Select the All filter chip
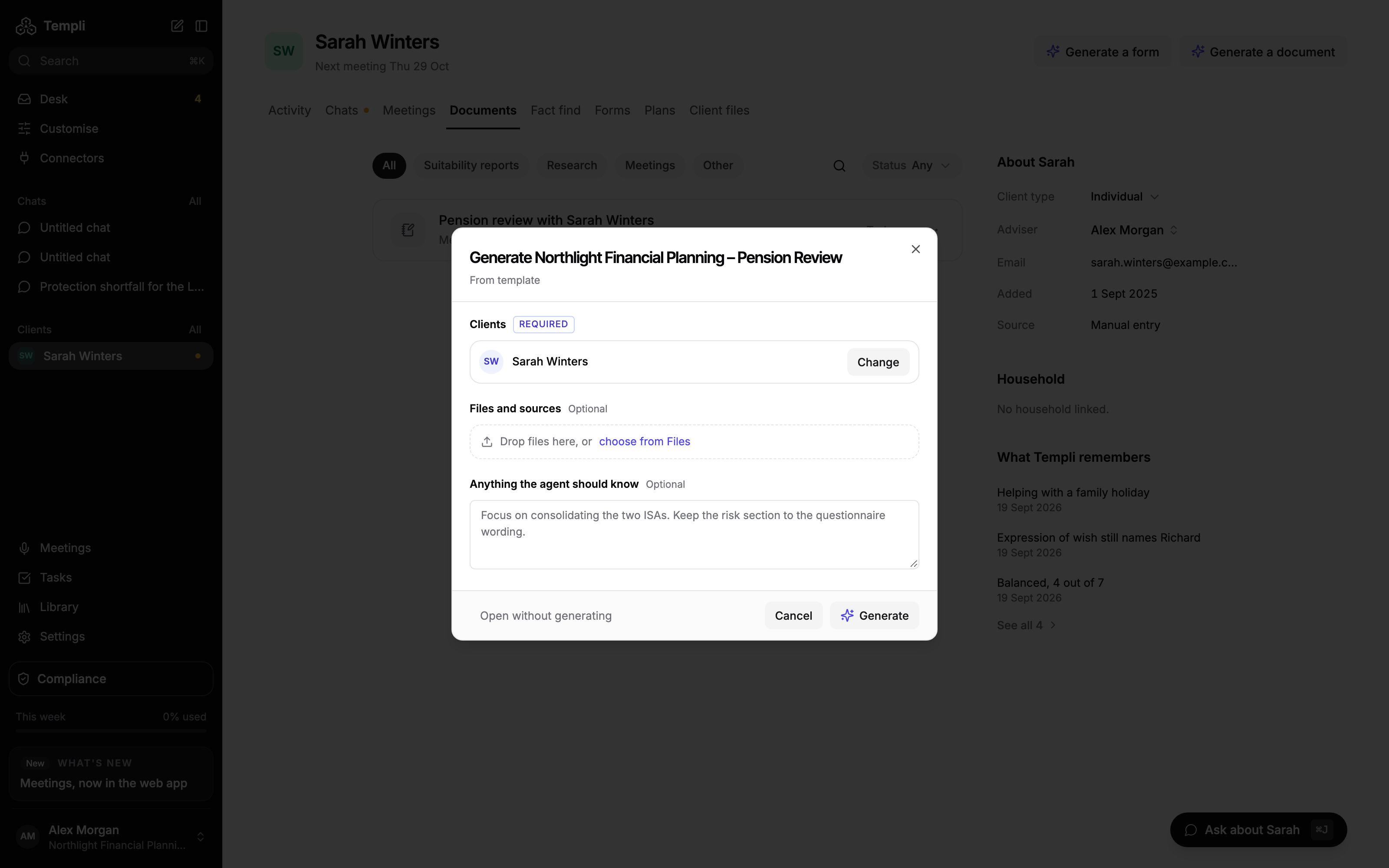1389x868 pixels. tap(389, 165)
